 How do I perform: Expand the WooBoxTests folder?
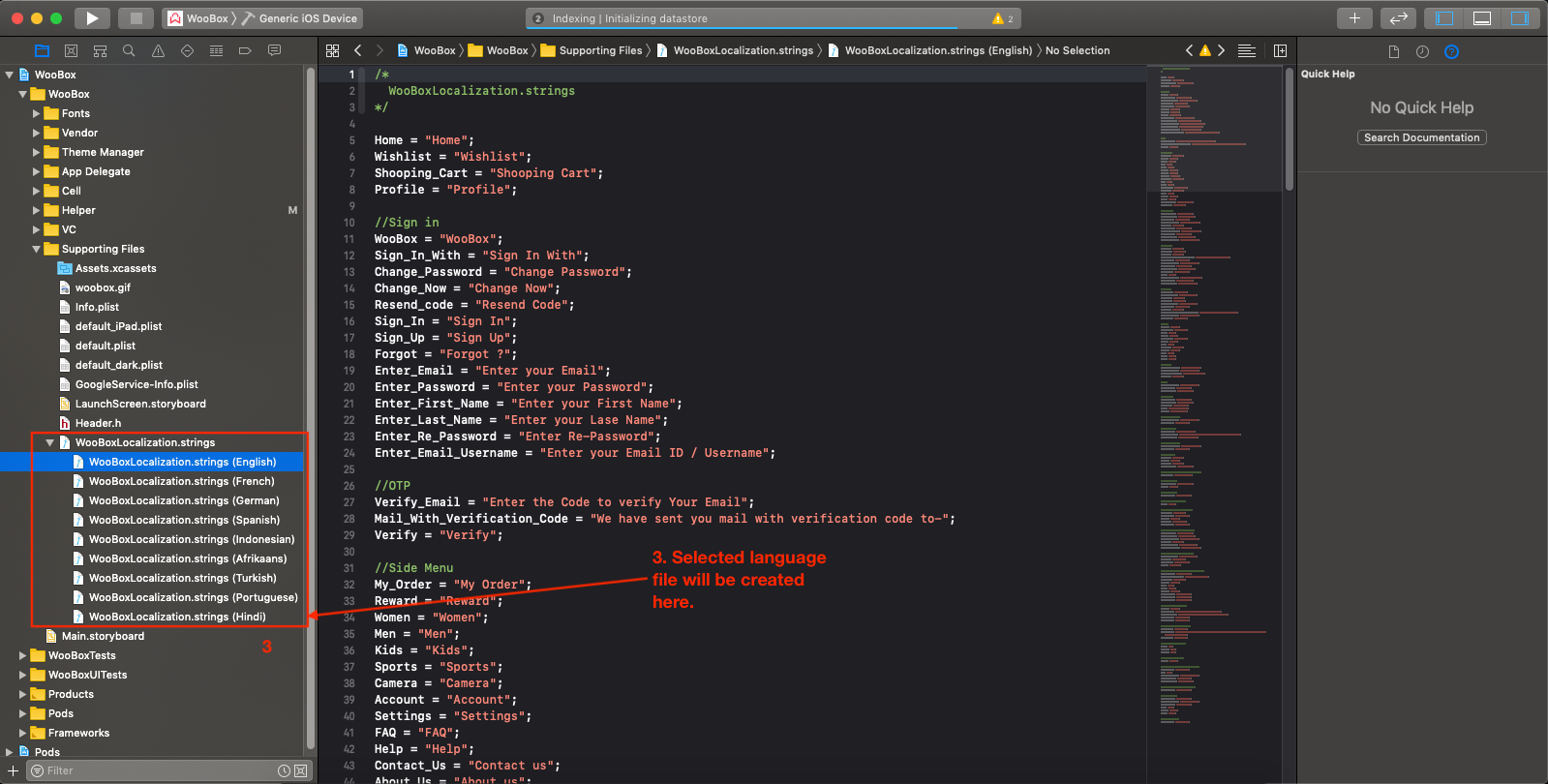coord(22,655)
